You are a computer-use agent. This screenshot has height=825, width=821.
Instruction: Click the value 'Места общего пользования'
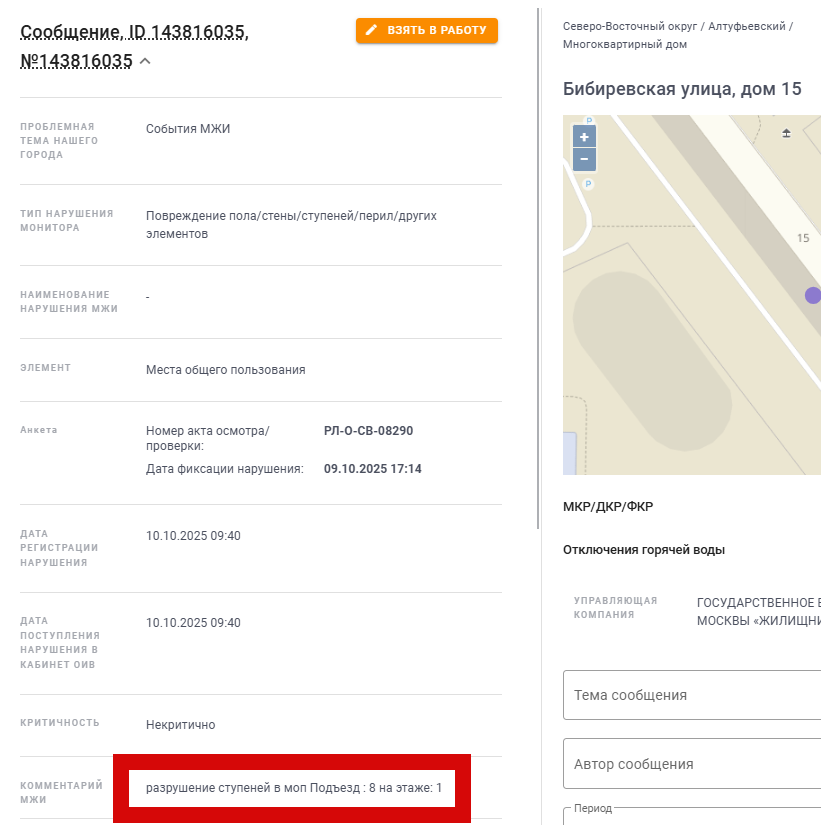point(225,370)
